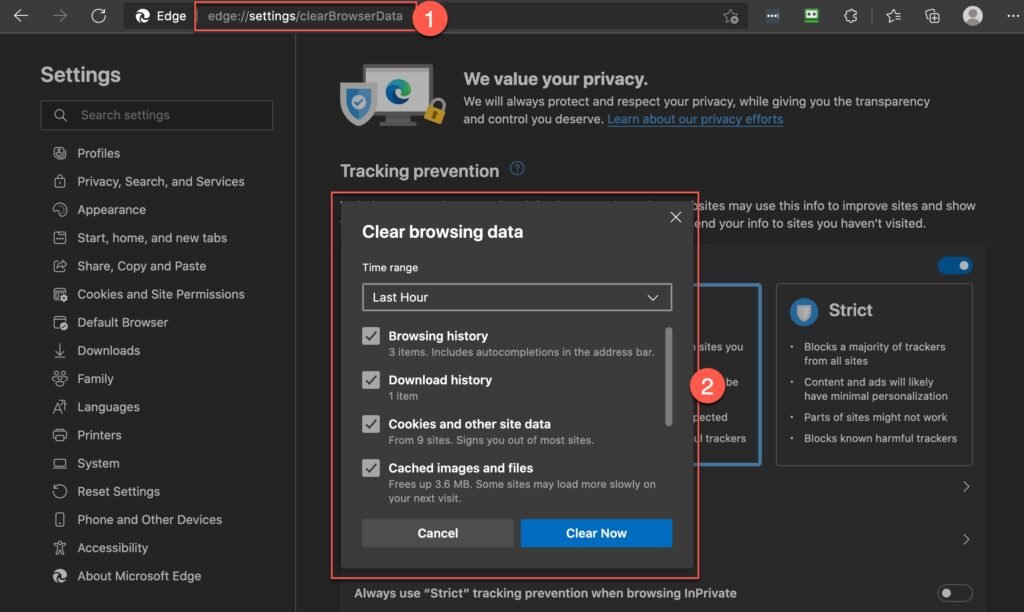Click the Clear Now button

tap(596, 533)
